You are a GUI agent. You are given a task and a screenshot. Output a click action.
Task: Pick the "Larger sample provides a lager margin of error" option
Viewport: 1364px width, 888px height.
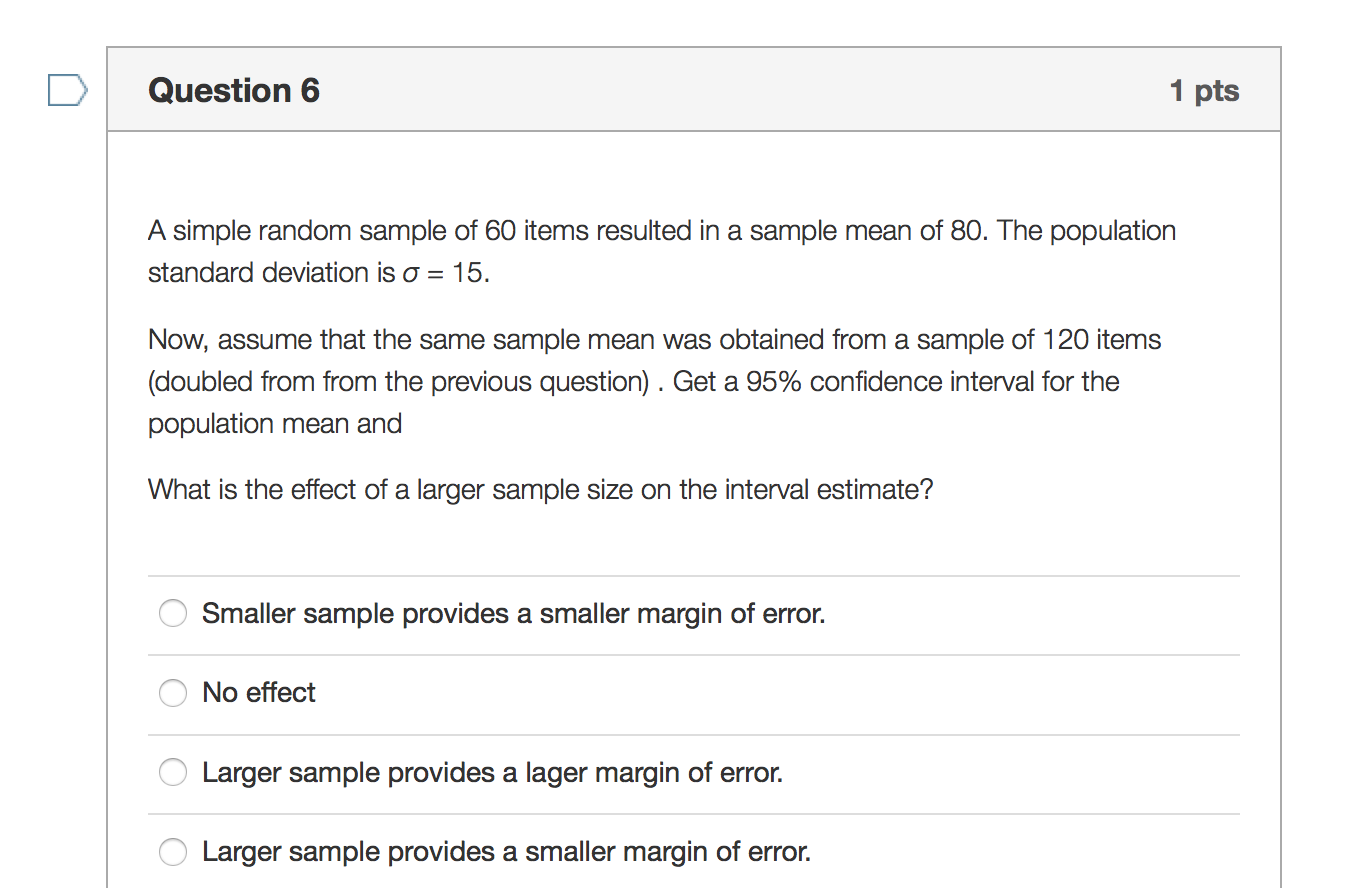tap(172, 772)
